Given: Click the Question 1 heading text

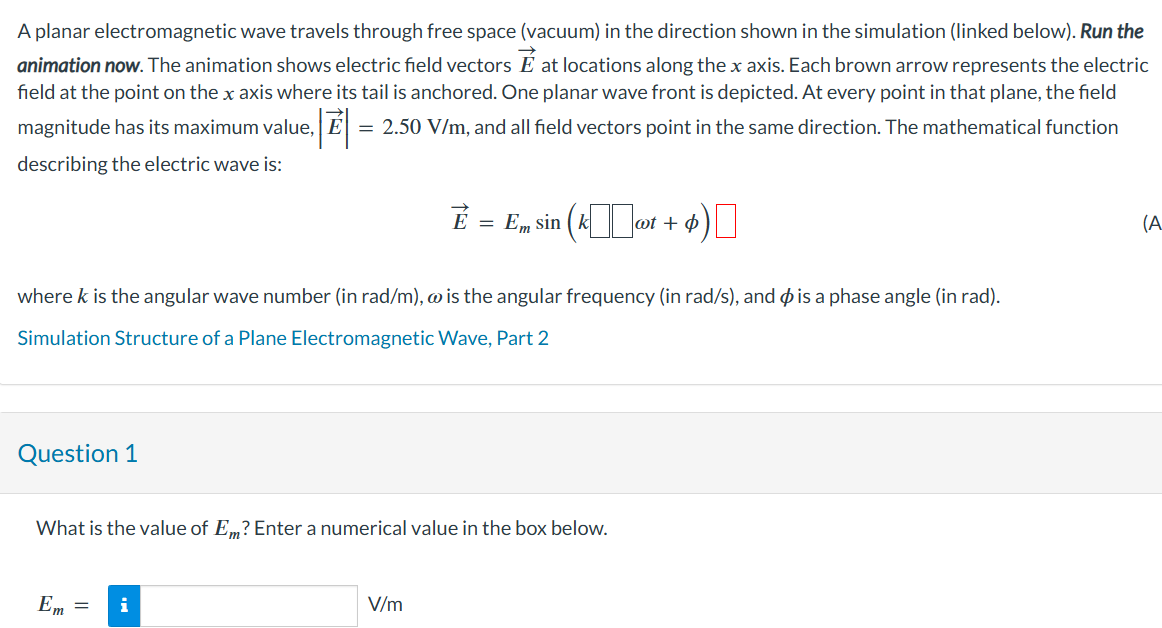Looking at the screenshot, I should pyautogui.click(x=77, y=453).
